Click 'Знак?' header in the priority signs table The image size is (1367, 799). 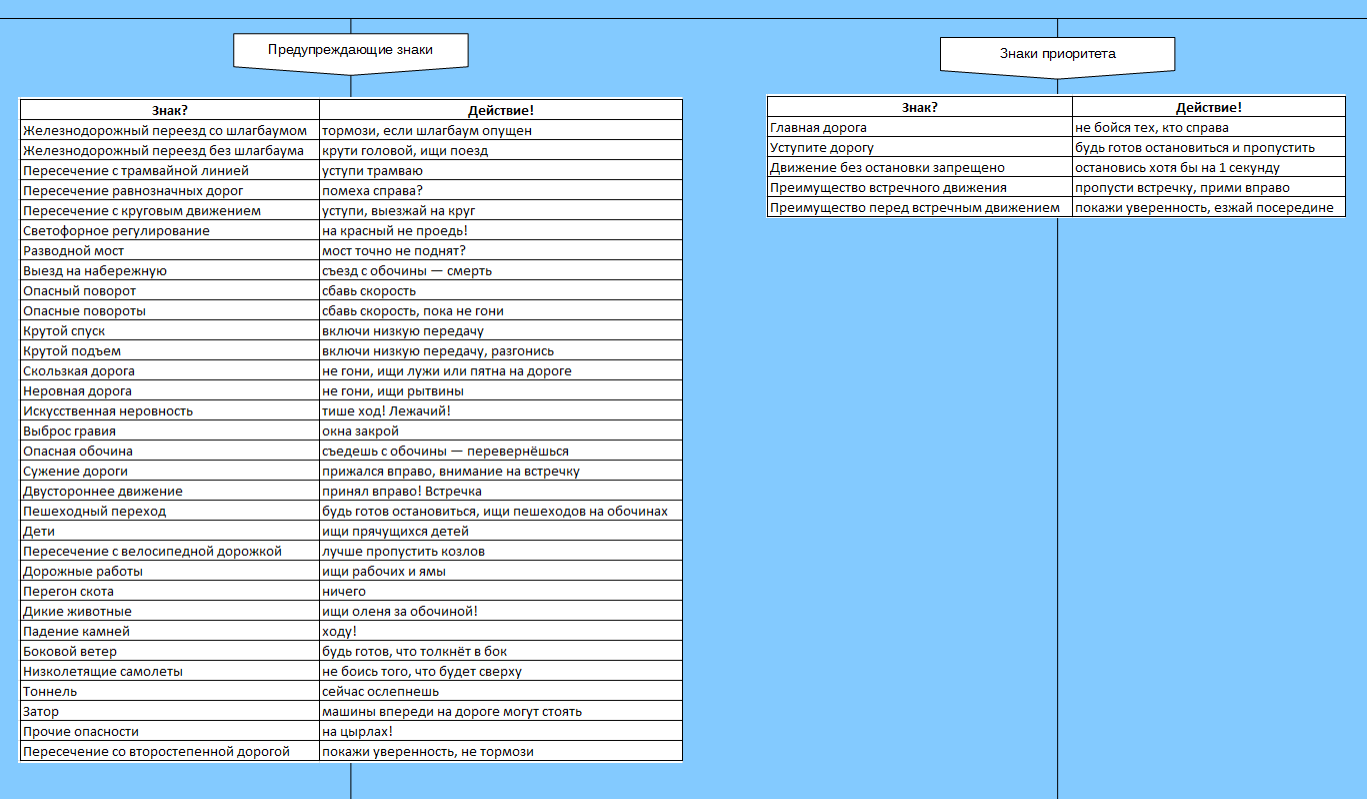coord(920,107)
